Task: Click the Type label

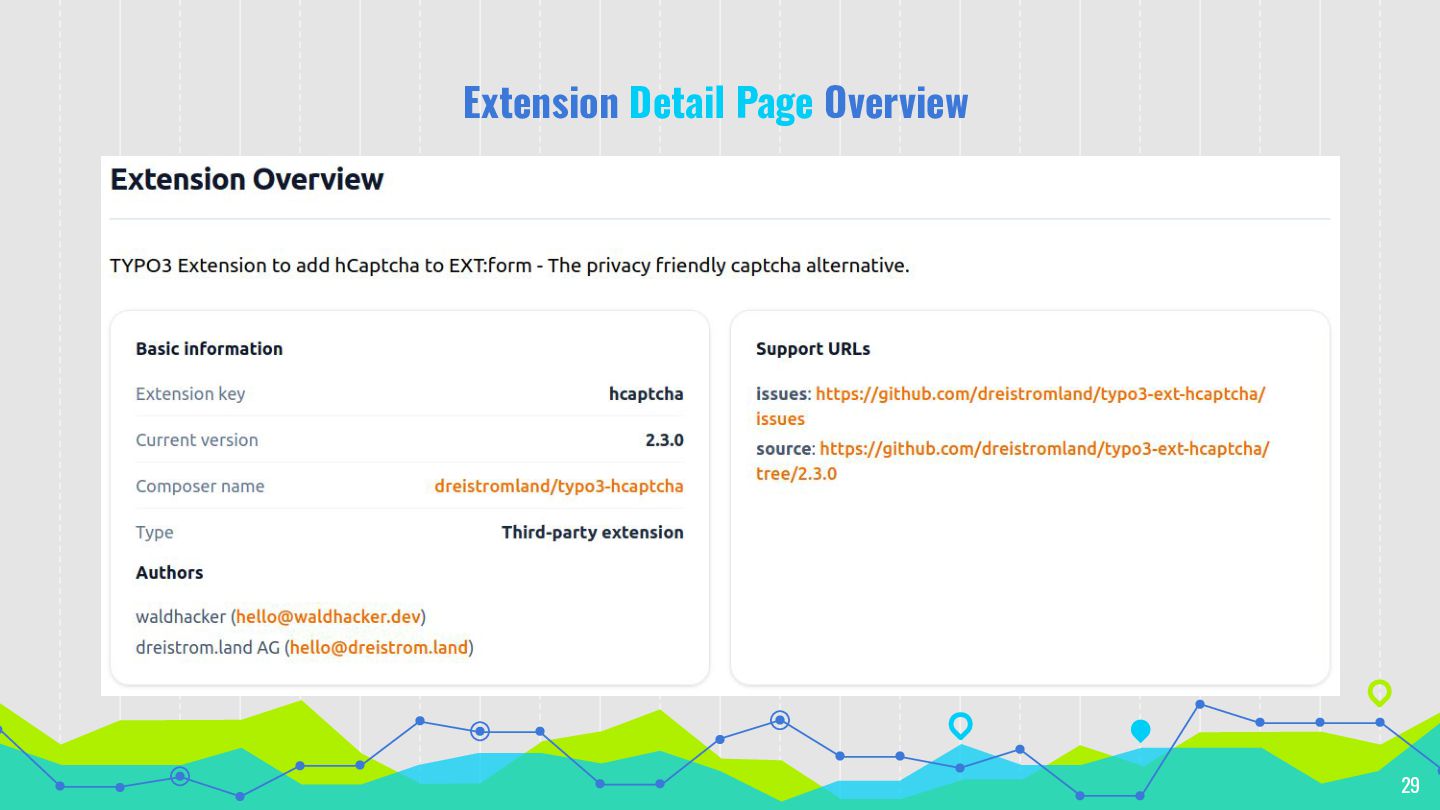Action: tap(155, 532)
